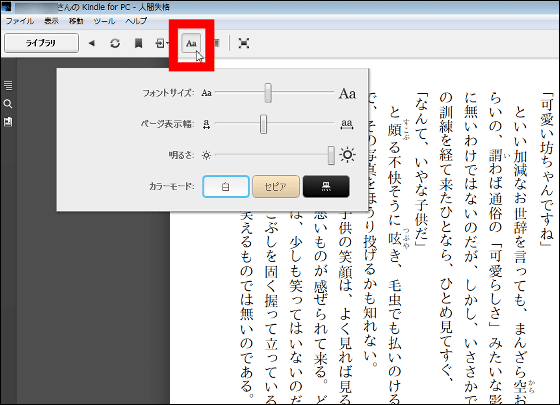Click narrow page width icon

[x=206, y=124]
